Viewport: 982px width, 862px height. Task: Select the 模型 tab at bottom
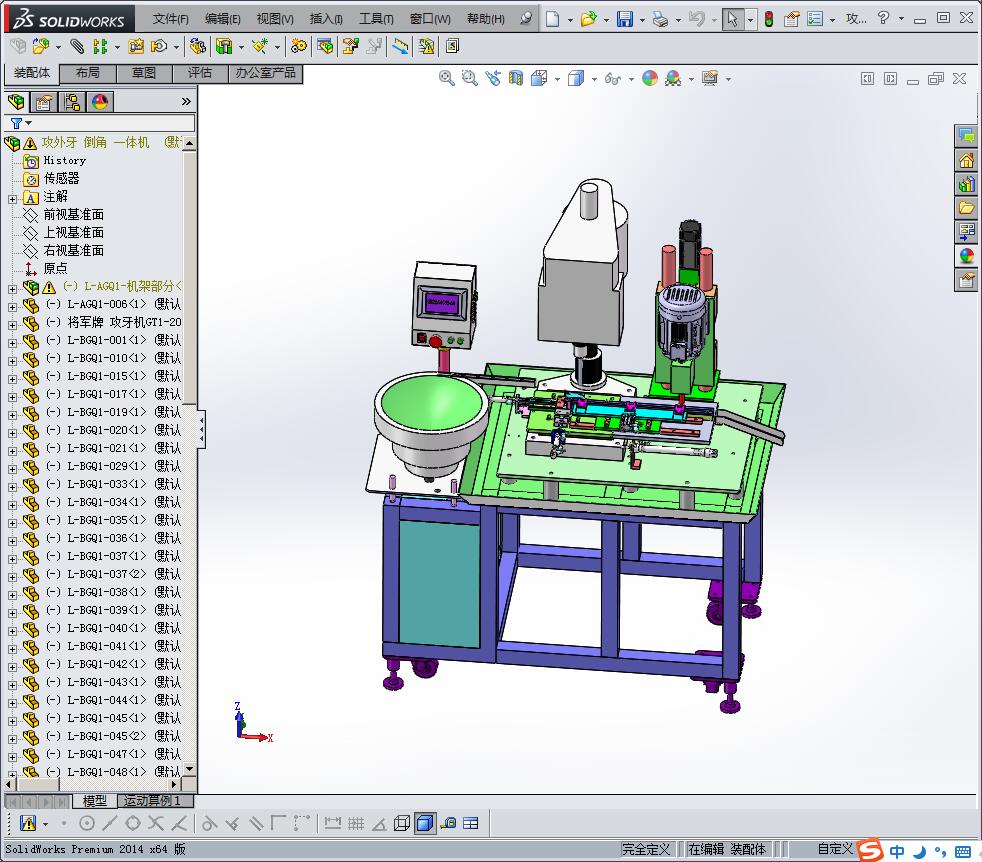95,801
